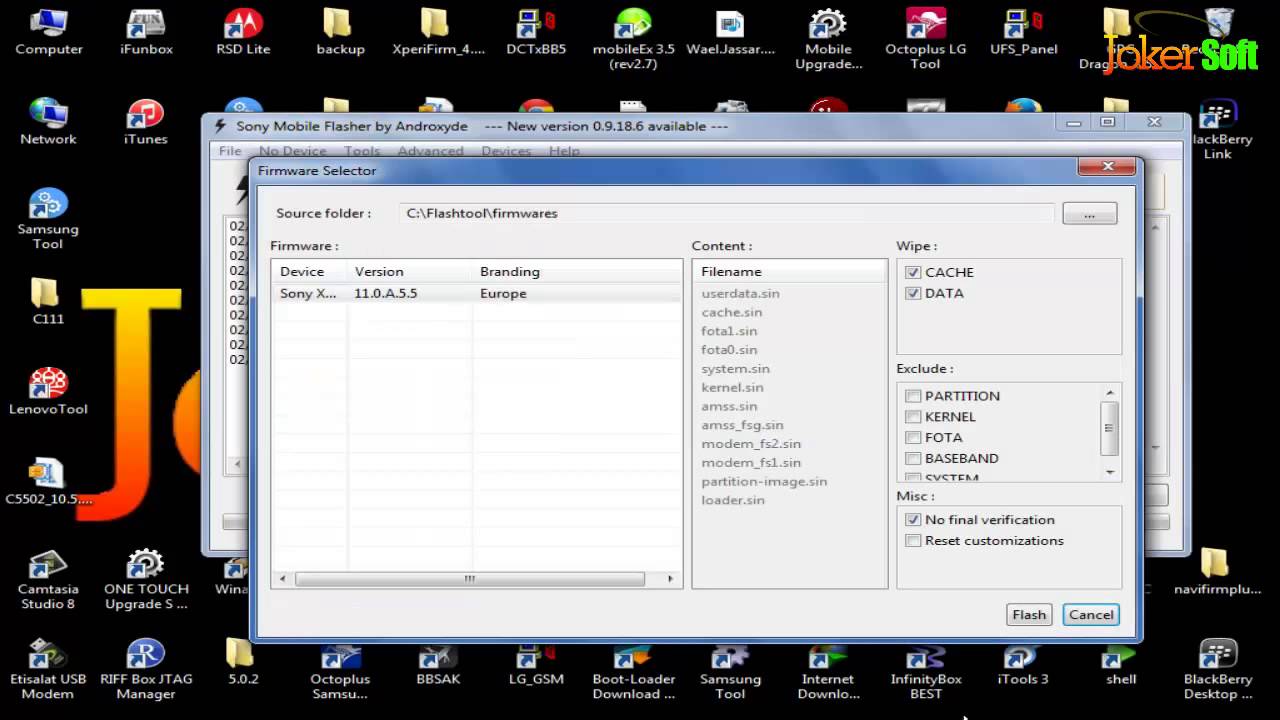Launch Mobile Upgrade desktop shortcut
1280x720 pixels.
[x=828, y=38]
